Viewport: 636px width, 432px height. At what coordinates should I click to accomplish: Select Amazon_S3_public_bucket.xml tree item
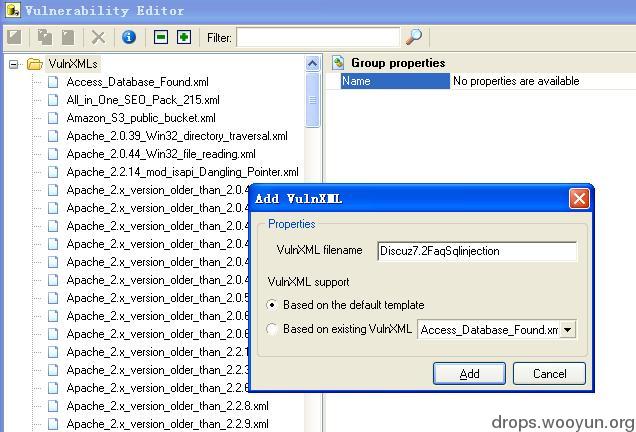point(141,118)
